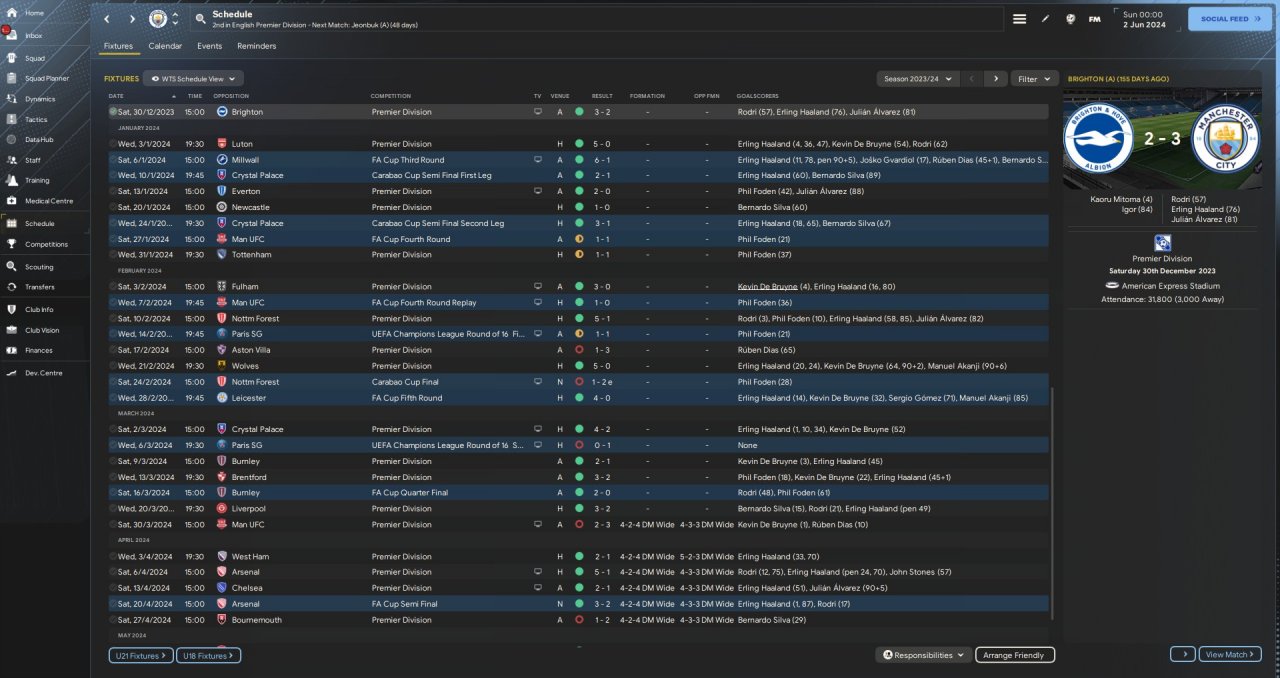Open the Reminders tab
Viewport: 1280px width, 678px height.
pyautogui.click(x=256, y=46)
